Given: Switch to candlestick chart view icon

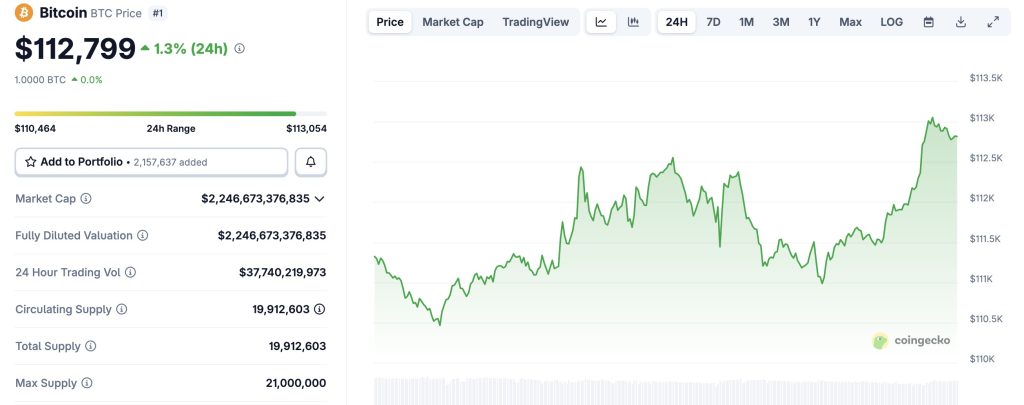Looking at the screenshot, I should 633,22.
